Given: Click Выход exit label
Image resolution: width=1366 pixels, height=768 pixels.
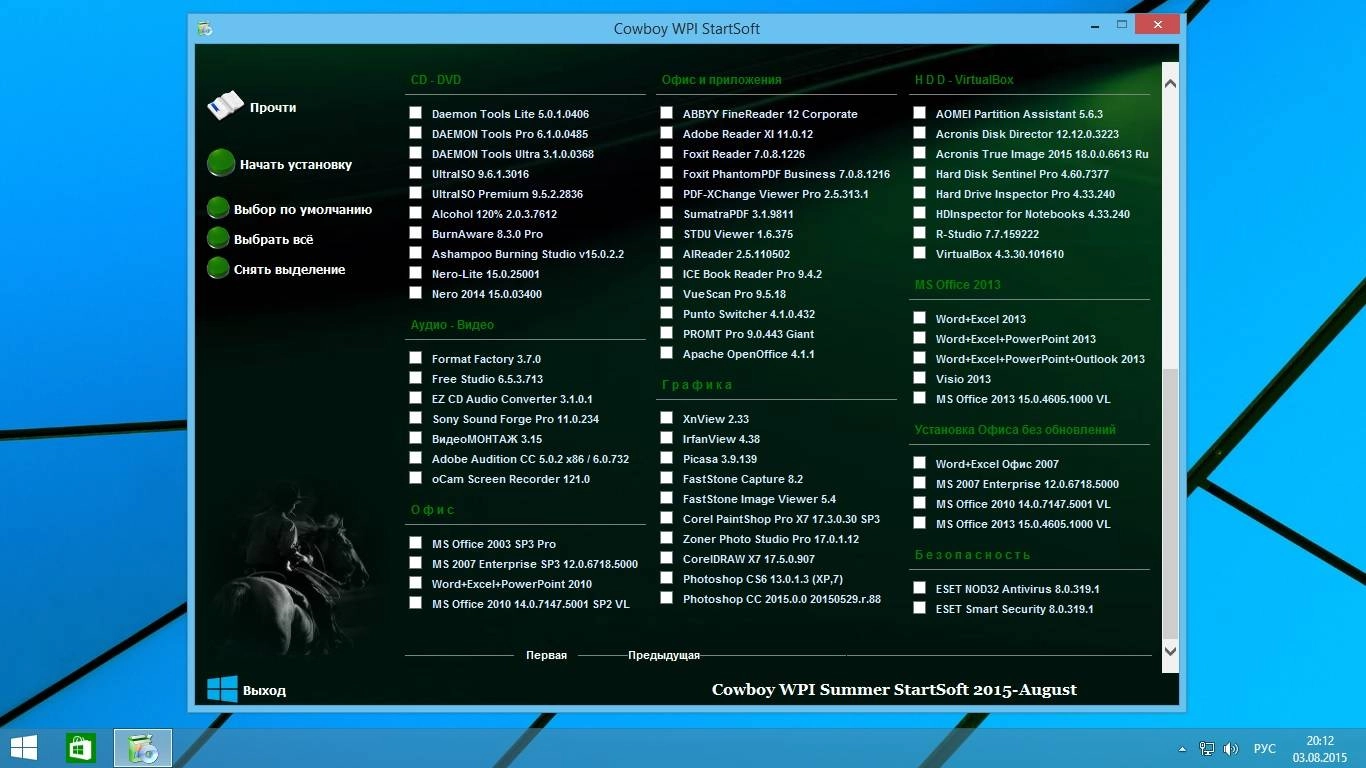Looking at the screenshot, I should [264, 691].
